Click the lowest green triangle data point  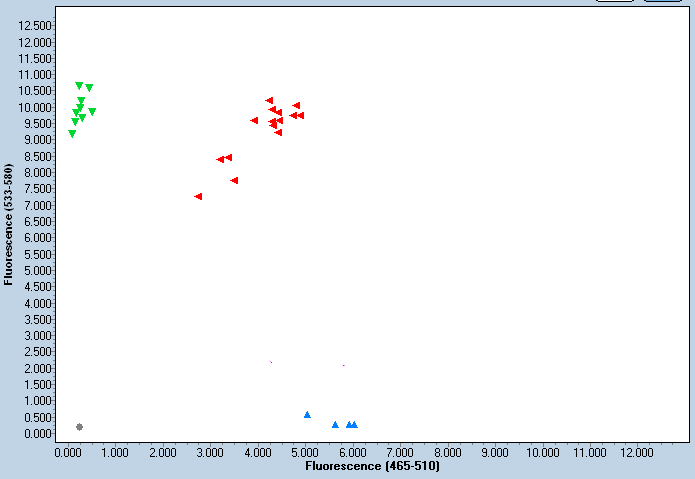click(x=72, y=133)
